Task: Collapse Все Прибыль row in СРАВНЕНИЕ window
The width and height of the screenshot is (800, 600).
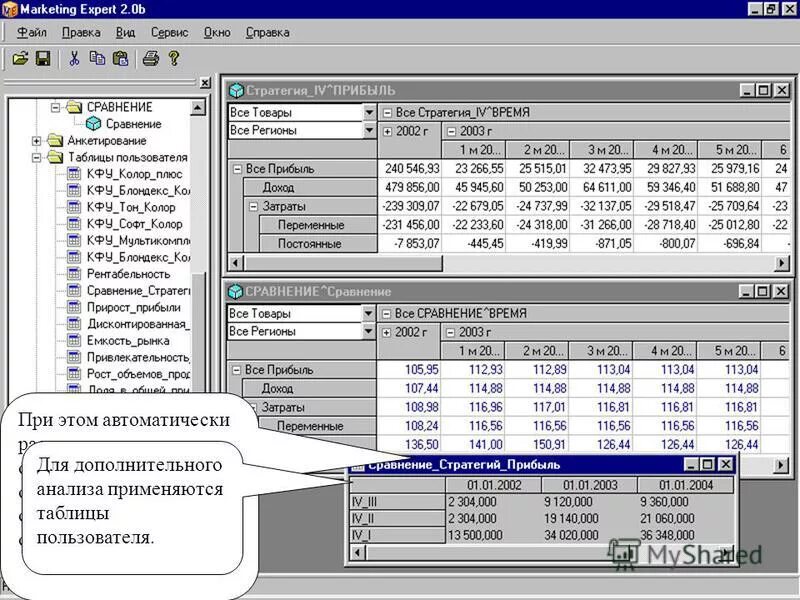Action: (236, 370)
